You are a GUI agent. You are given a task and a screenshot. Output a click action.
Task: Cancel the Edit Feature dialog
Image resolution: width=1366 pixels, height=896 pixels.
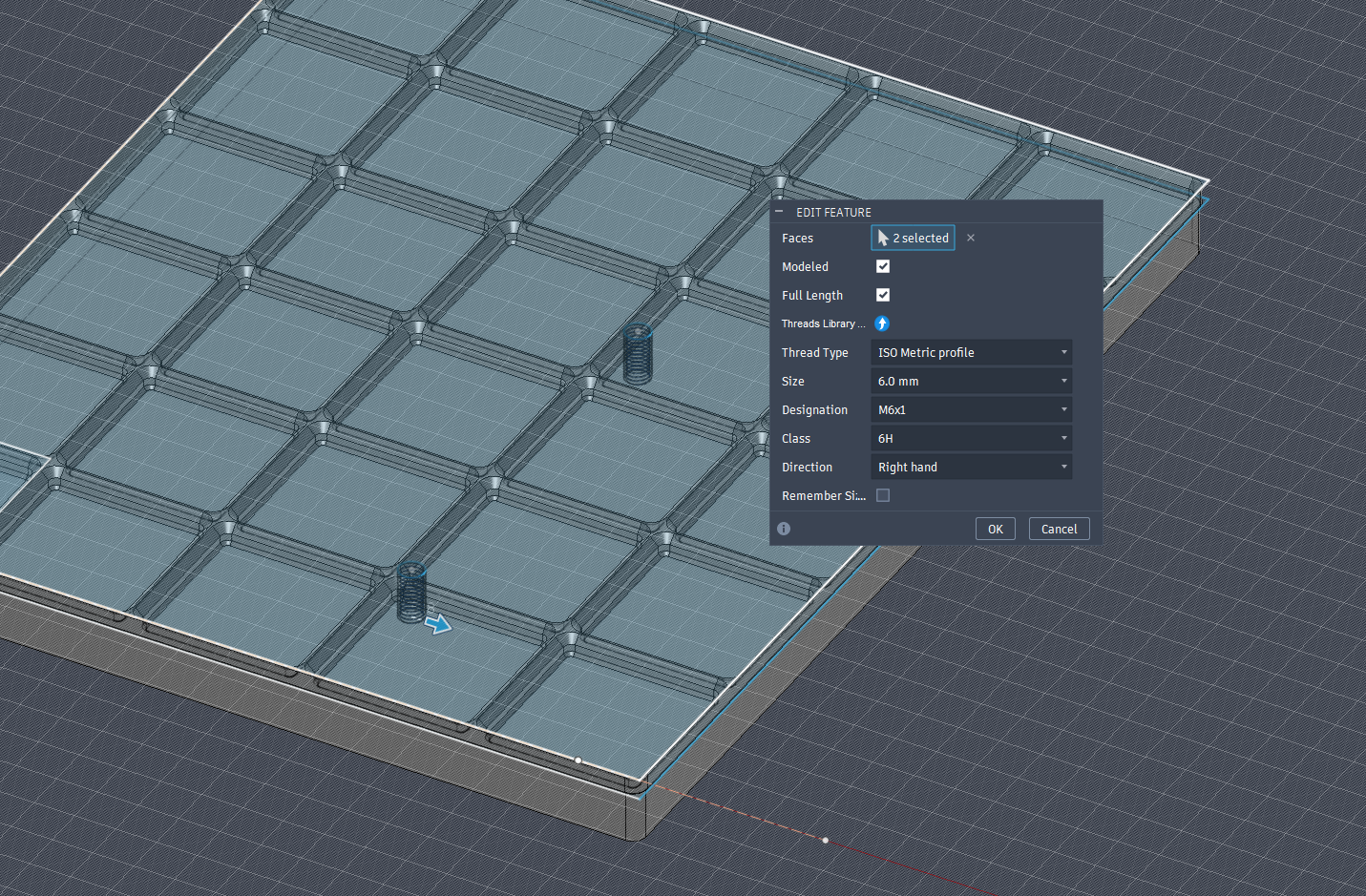point(1060,529)
